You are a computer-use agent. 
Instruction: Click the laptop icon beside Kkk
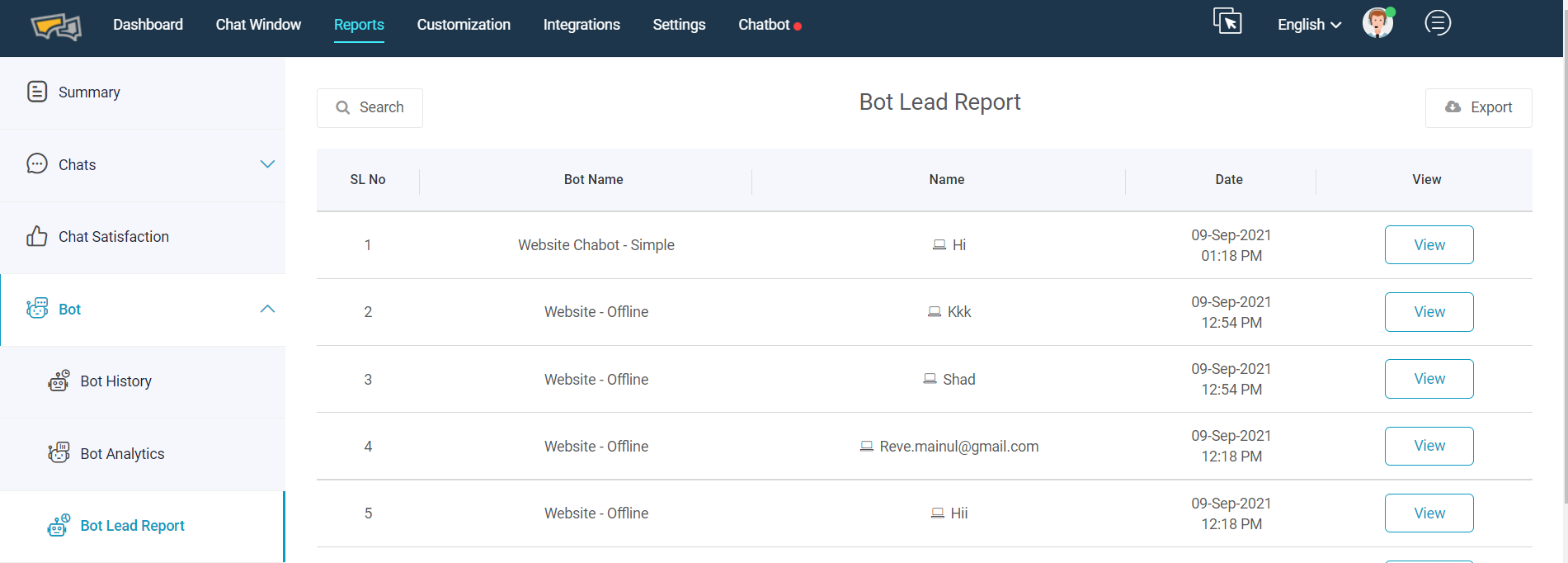(935, 312)
